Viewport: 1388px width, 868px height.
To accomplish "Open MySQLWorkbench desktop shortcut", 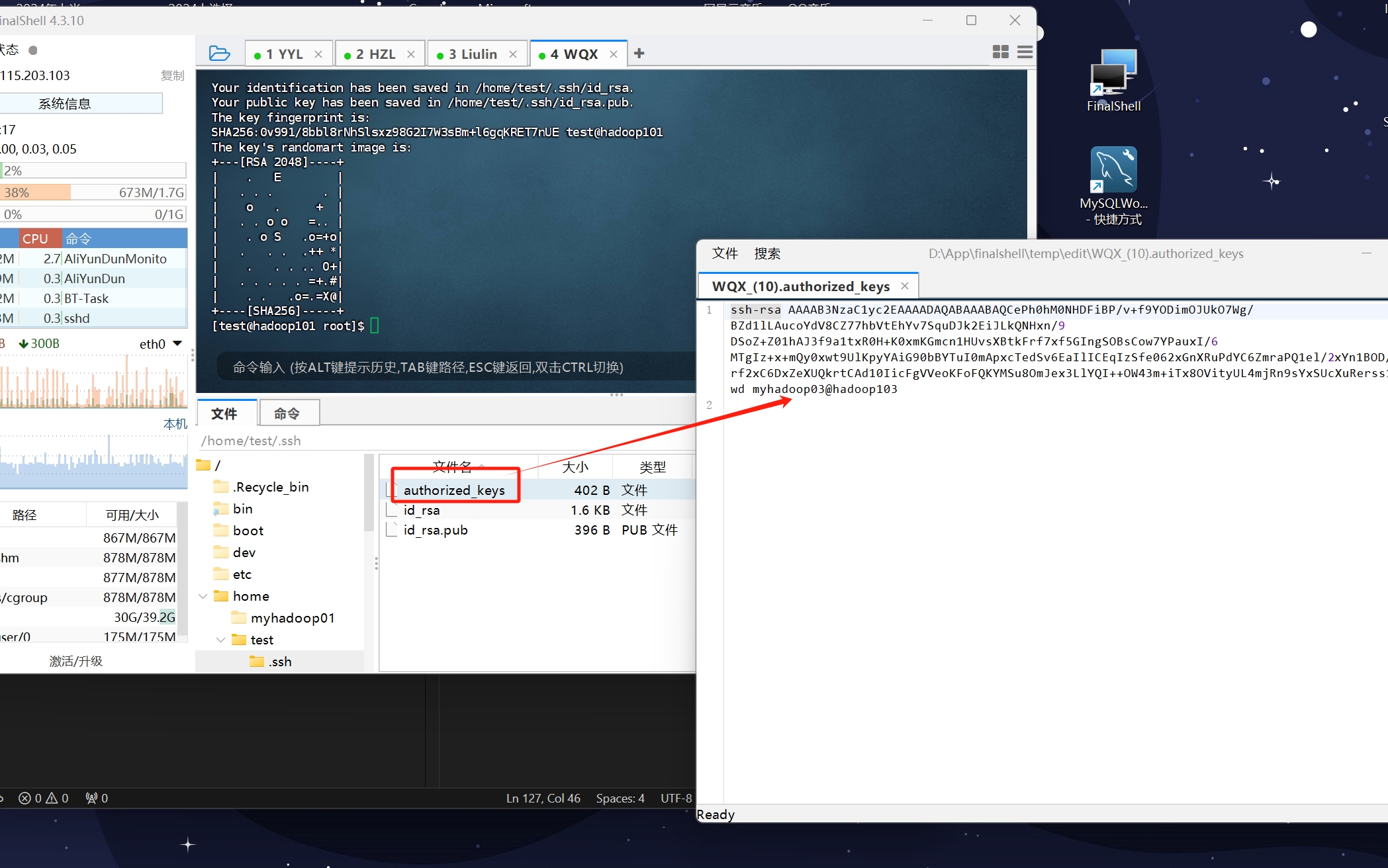I will tap(1113, 185).
